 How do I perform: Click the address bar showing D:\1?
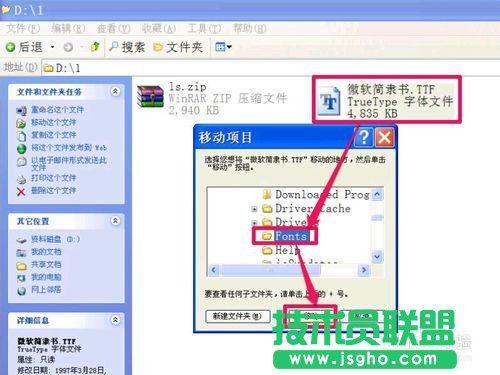271,68
